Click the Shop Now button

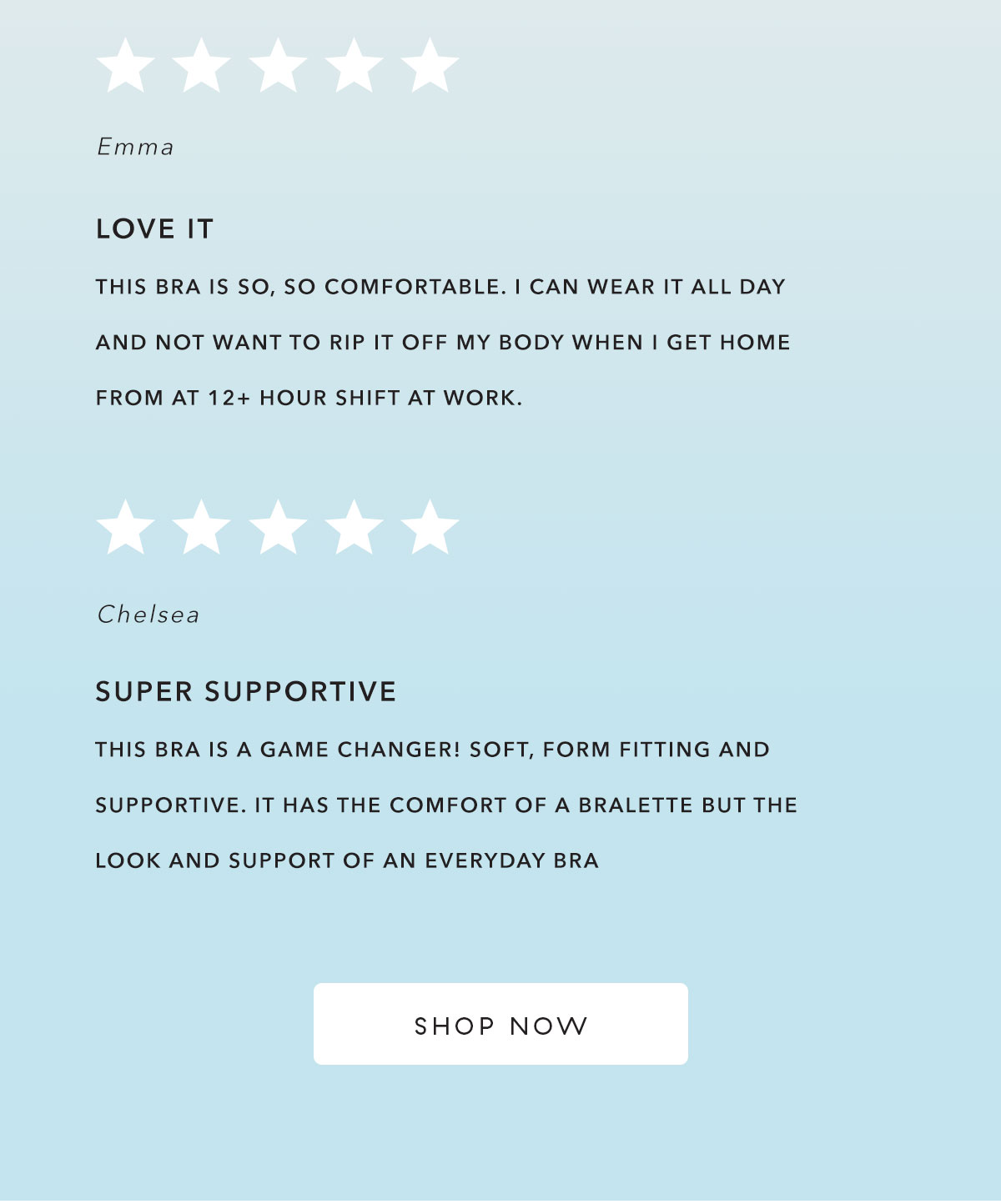point(500,1024)
